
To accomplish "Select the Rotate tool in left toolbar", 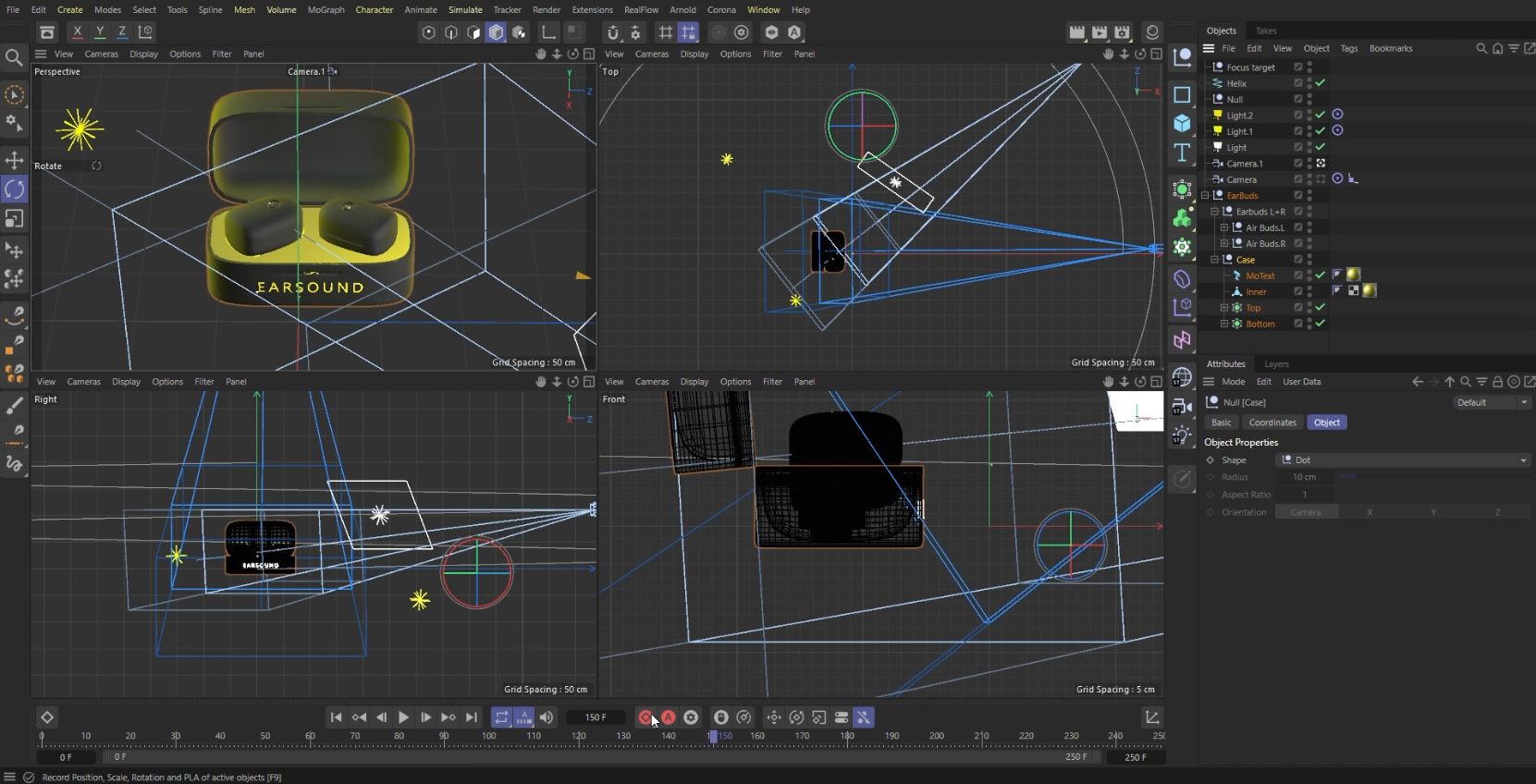I will [x=14, y=190].
